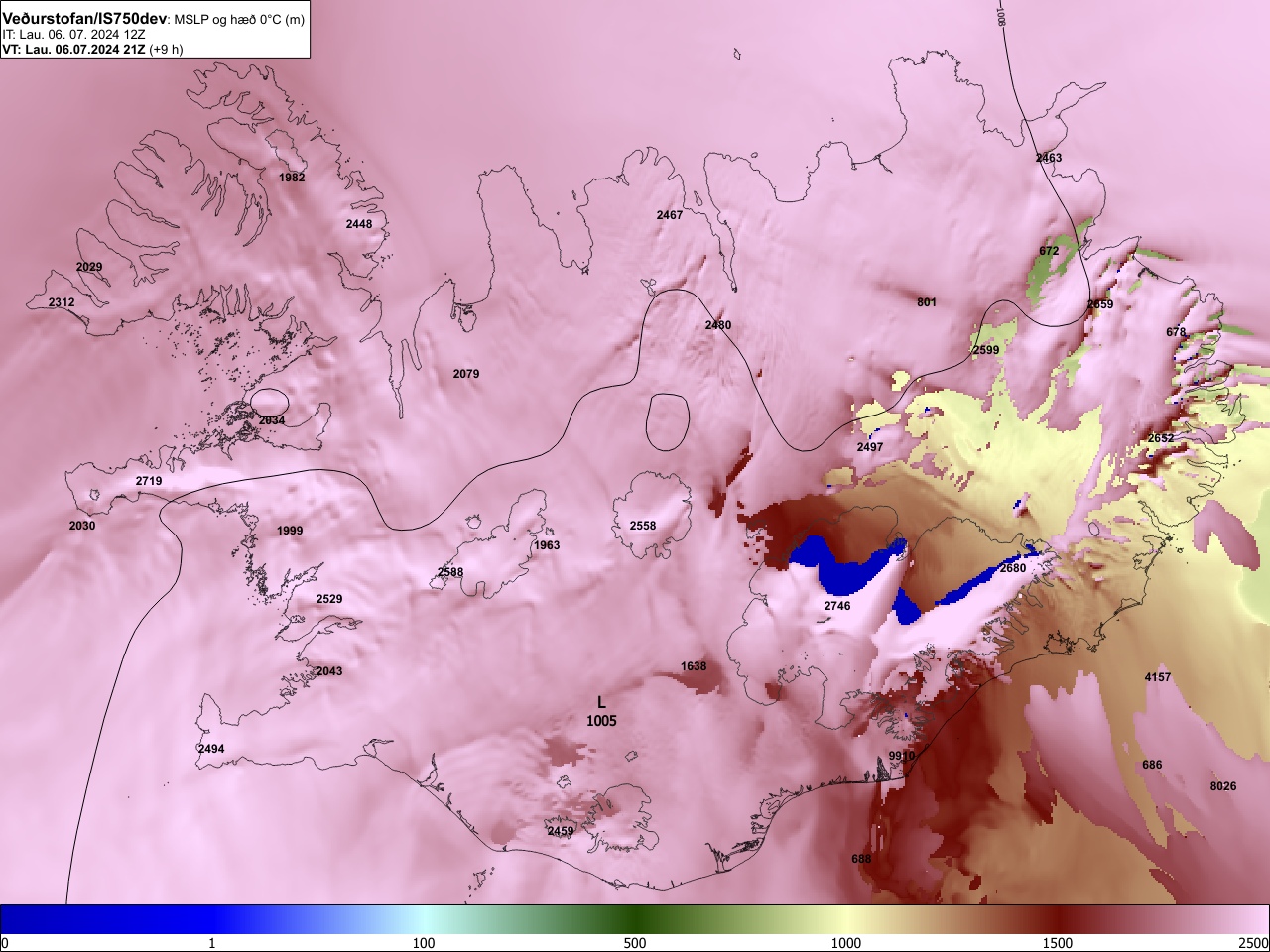Click the color scale label 1
1270x952 pixels.
[211, 943]
